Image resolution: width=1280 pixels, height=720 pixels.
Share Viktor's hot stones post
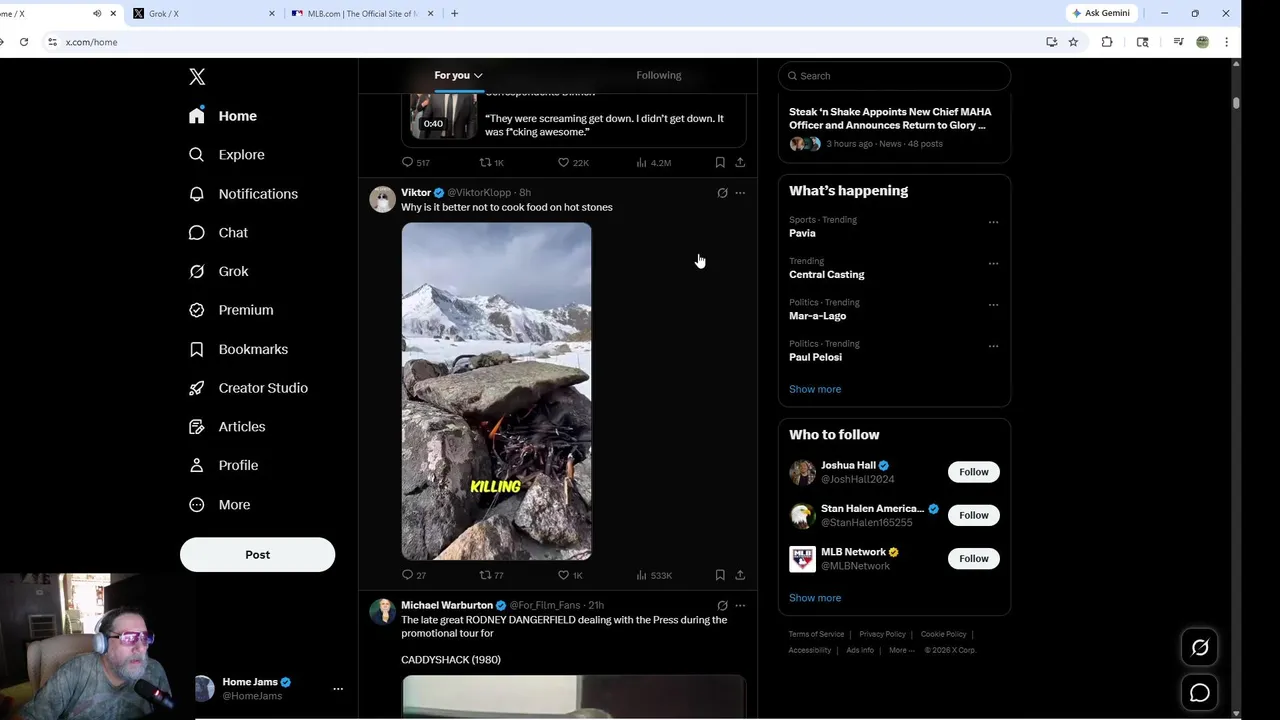[x=740, y=575]
